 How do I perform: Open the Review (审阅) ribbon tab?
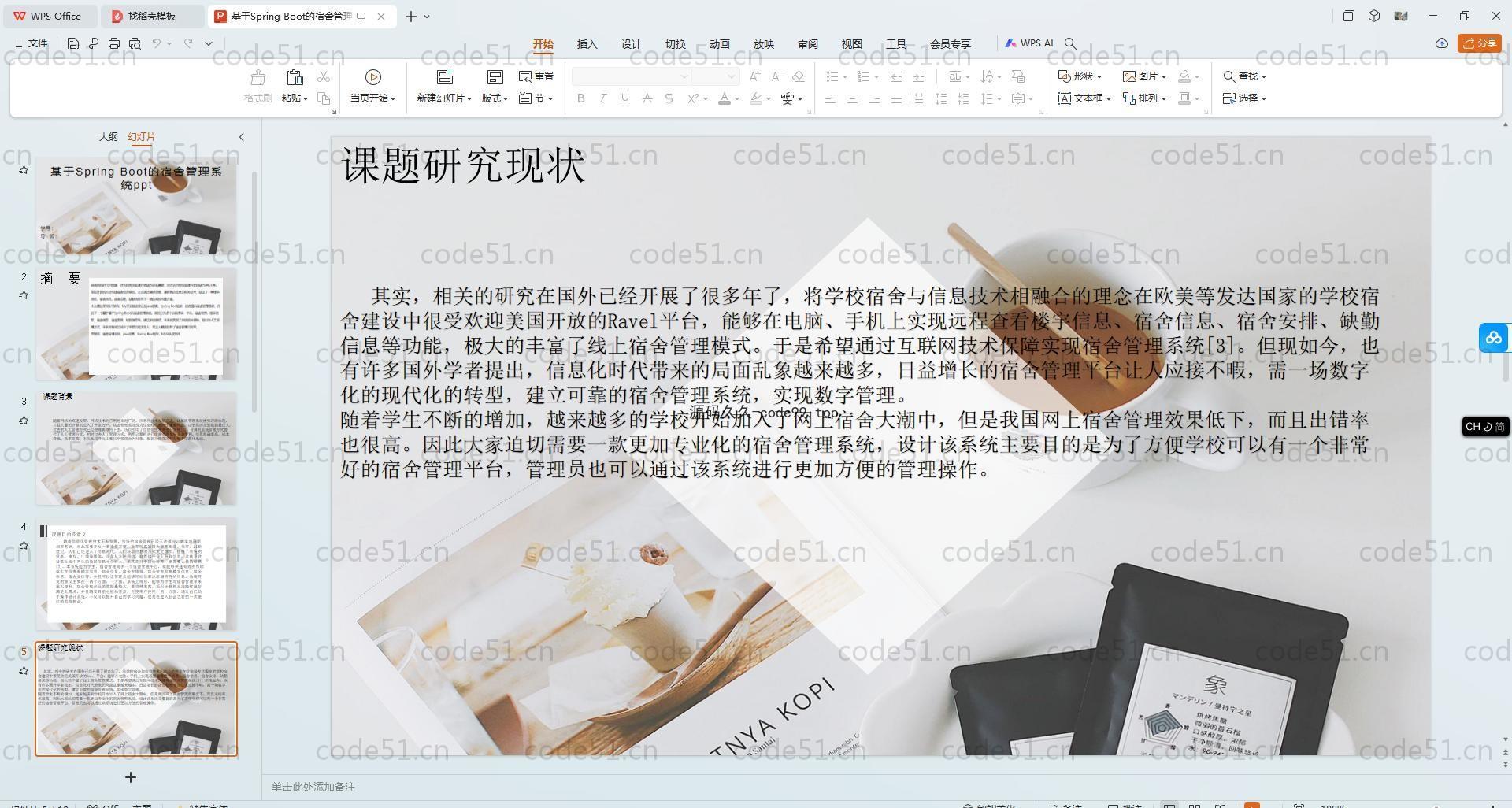[808, 44]
